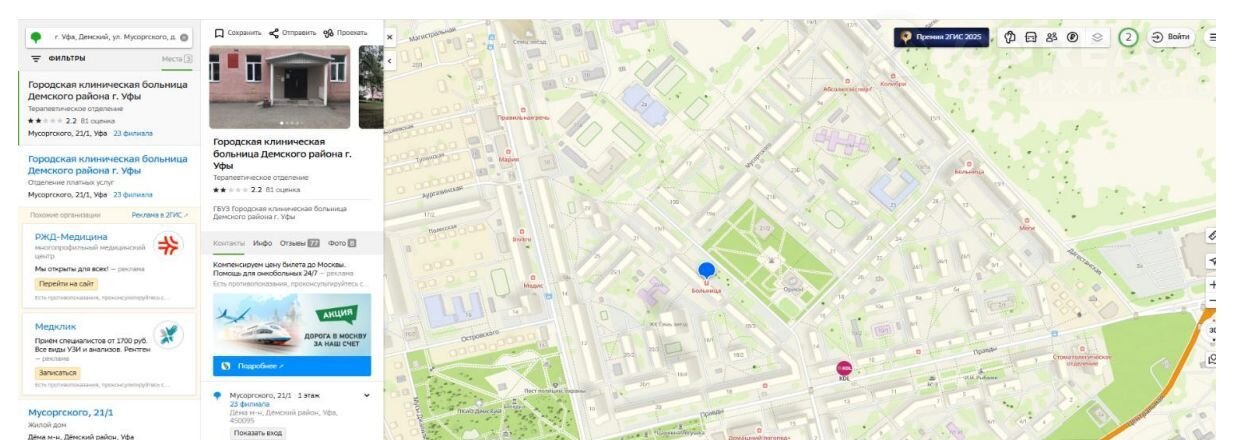Switch to the Фото tab

(x=342, y=243)
